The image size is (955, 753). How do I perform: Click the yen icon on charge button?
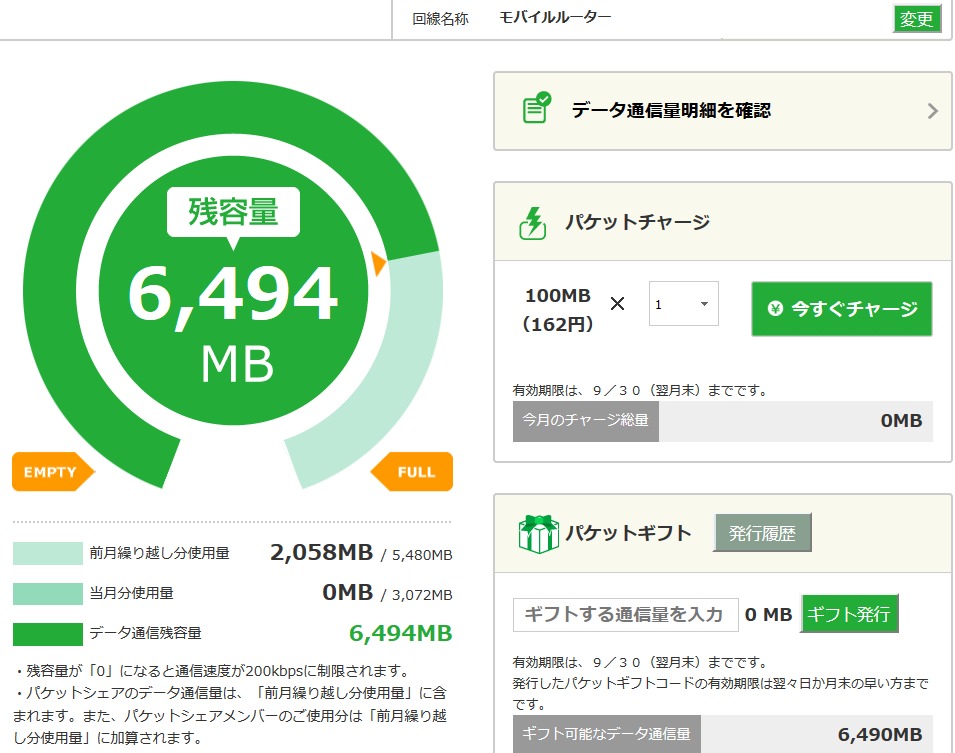click(x=775, y=309)
